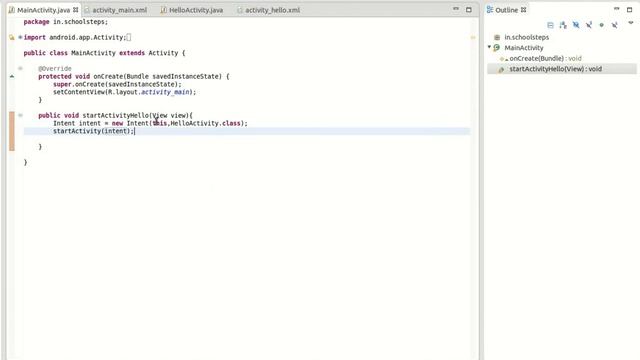
Task: Maximize the Outline view
Action: pyautogui.click(x=629, y=9)
